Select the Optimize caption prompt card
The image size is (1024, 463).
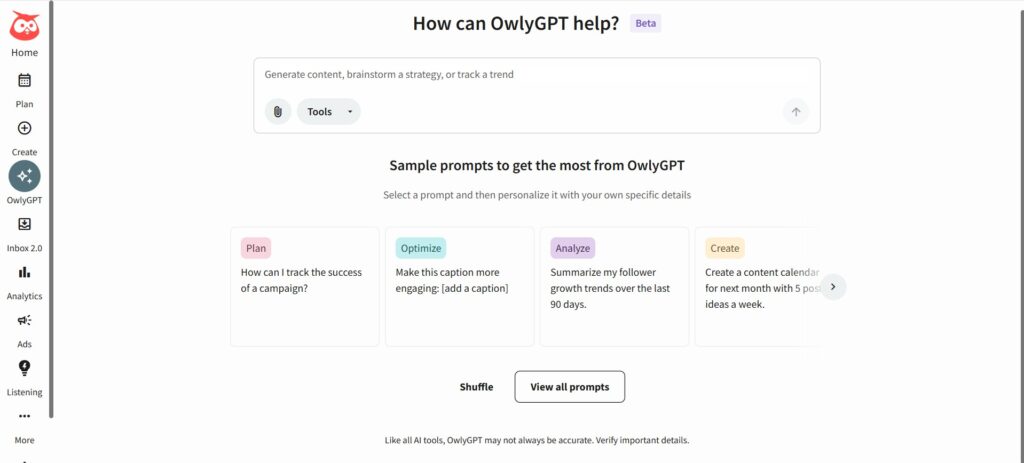(x=459, y=287)
